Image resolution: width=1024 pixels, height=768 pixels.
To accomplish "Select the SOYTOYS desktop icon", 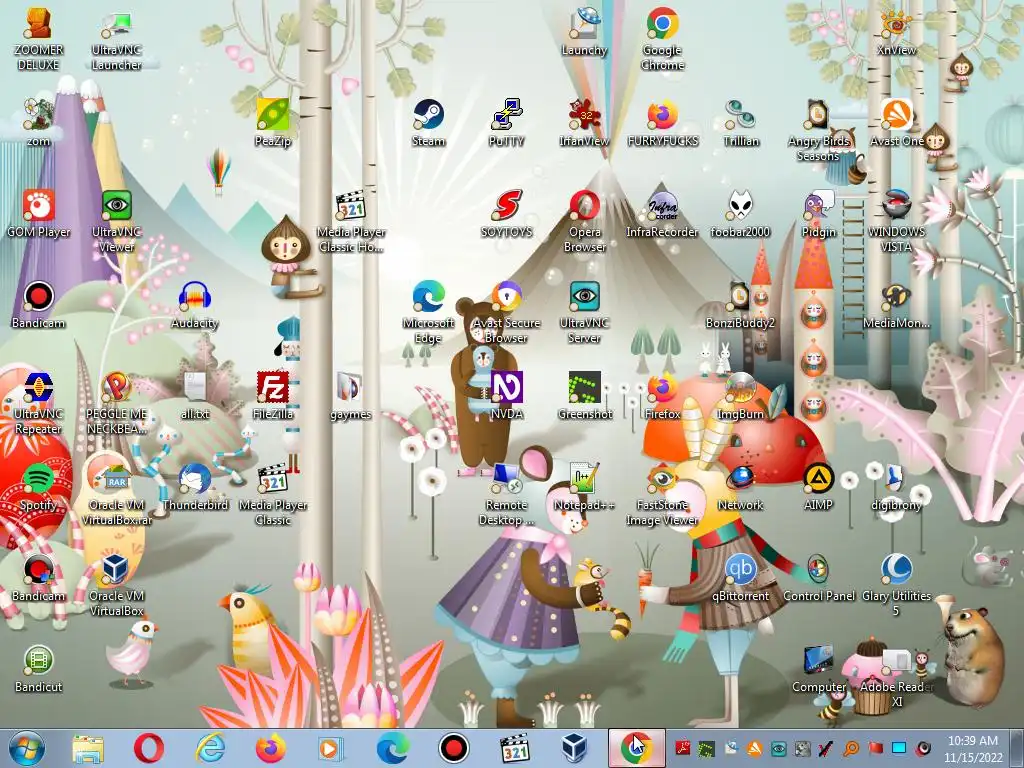I will [507, 214].
